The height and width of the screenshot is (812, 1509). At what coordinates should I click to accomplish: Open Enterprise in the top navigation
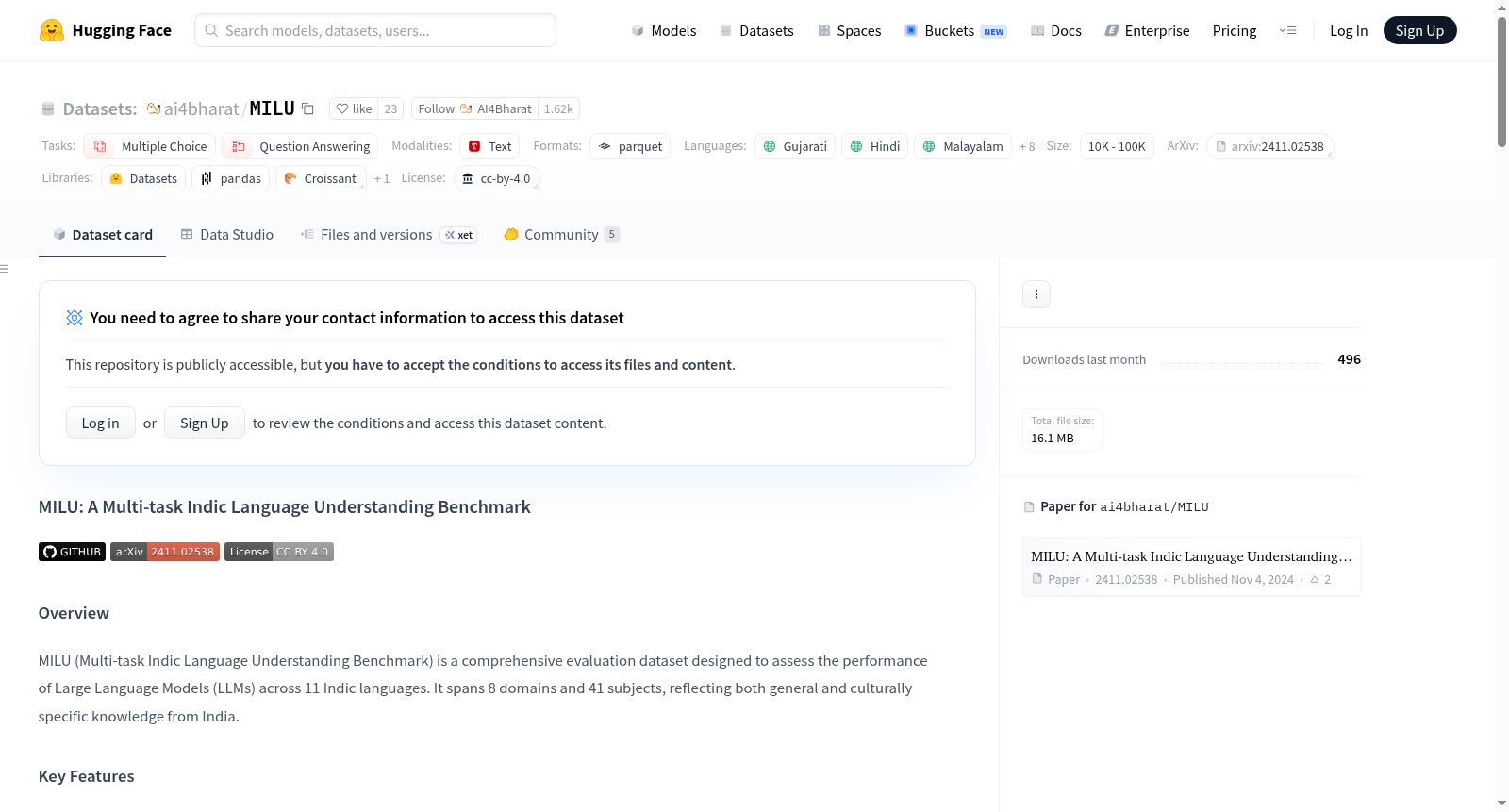tap(1148, 30)
